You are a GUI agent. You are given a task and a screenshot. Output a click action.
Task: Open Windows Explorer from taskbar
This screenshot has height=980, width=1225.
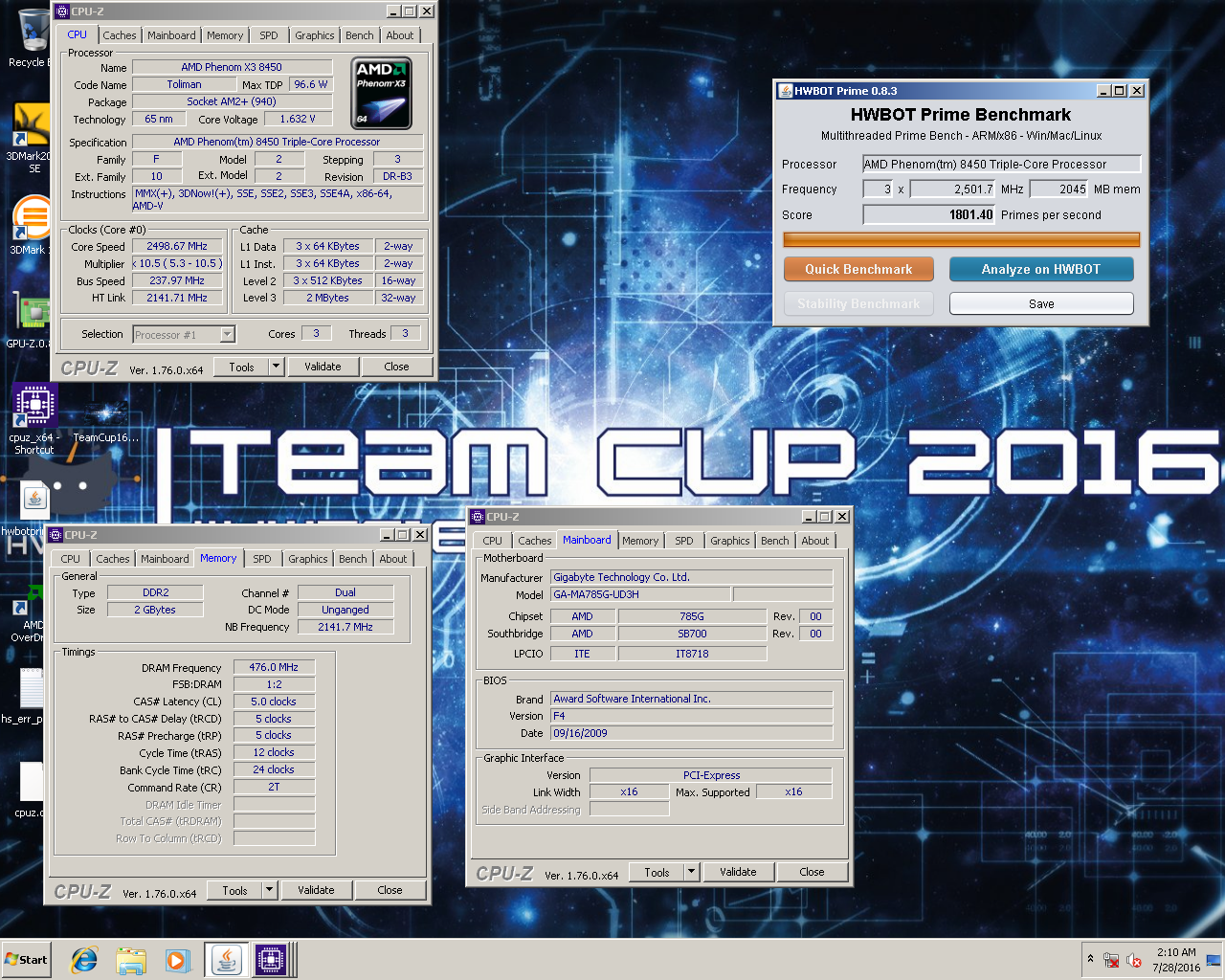point(131,960)
